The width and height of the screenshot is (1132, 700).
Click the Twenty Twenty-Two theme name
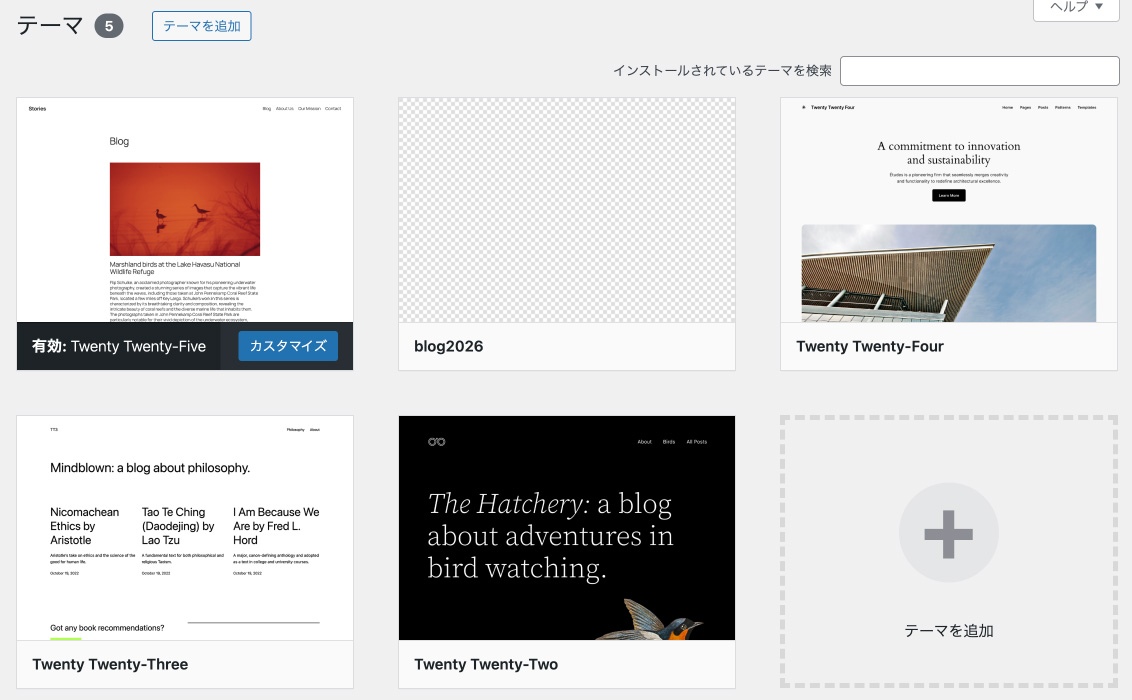coord(486,664)
